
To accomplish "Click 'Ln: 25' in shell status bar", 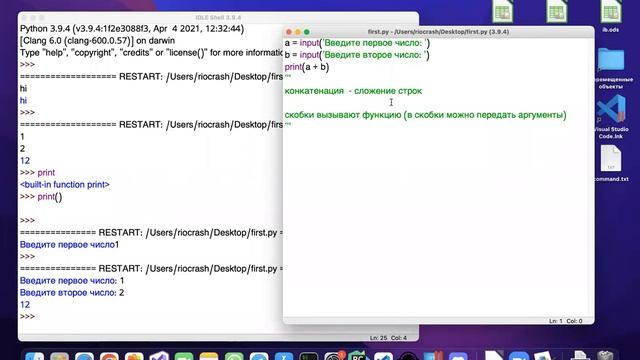I will 379,338.
